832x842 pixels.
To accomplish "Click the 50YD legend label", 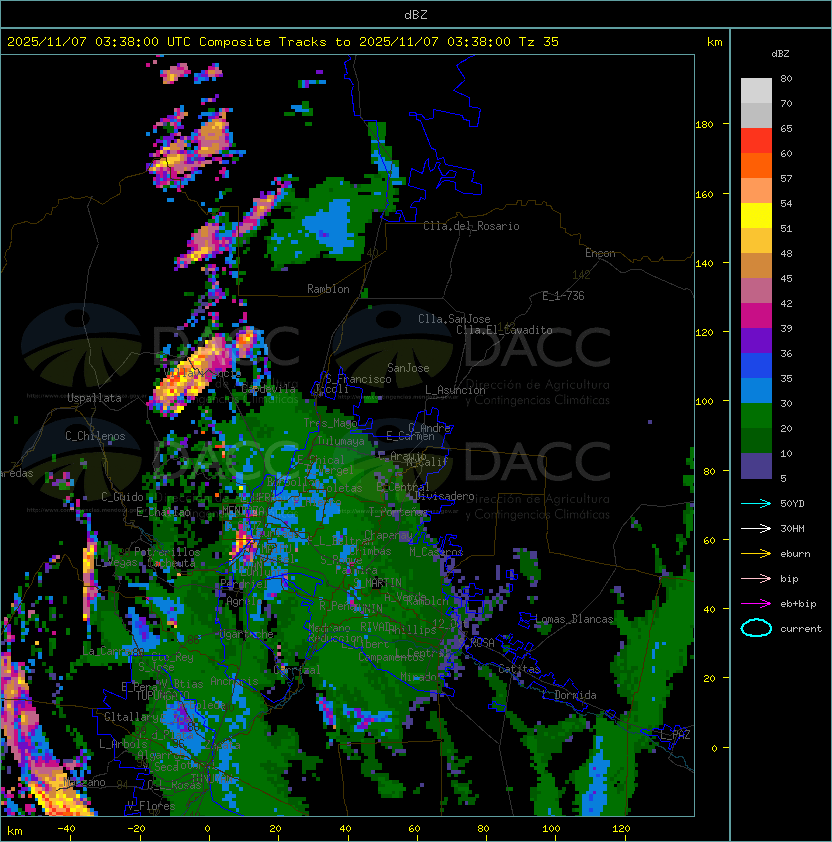I will tap(792, 504).
